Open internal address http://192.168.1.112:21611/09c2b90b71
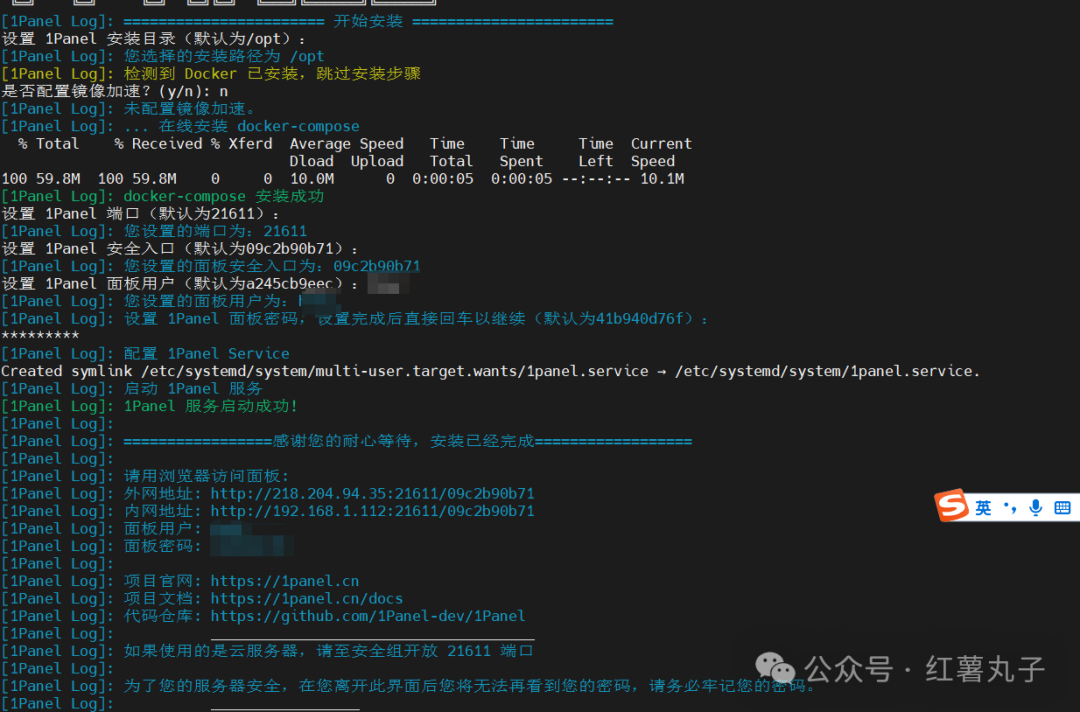1080x712 pixels. click(x=372, y=511)
